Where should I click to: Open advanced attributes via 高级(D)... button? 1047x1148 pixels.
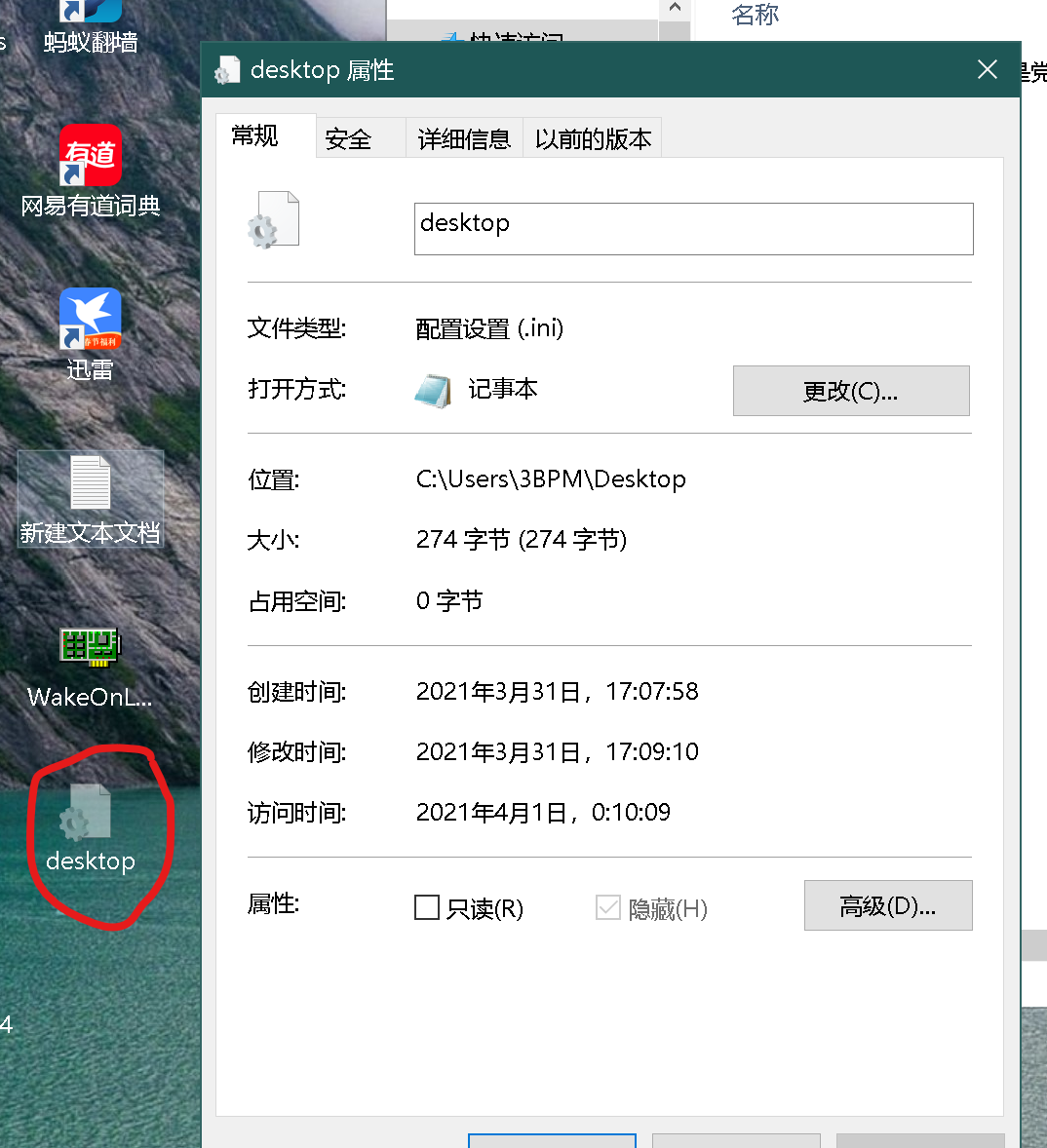887,905
